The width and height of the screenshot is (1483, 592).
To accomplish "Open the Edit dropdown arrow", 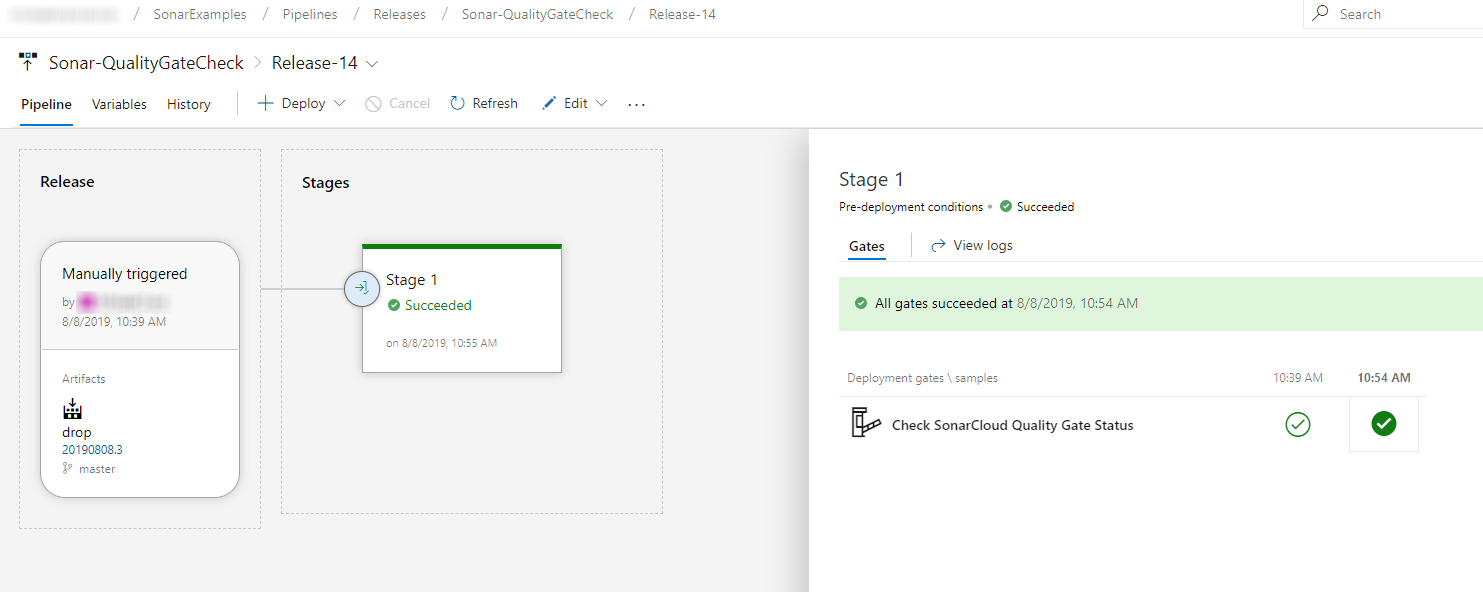I will tap(601, 104).
